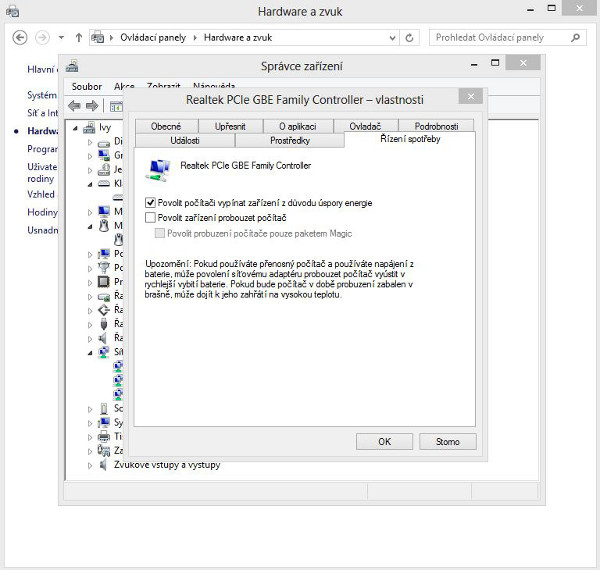Expand the Sc tree category
The image size is (600, 570).
pos(90,409)
